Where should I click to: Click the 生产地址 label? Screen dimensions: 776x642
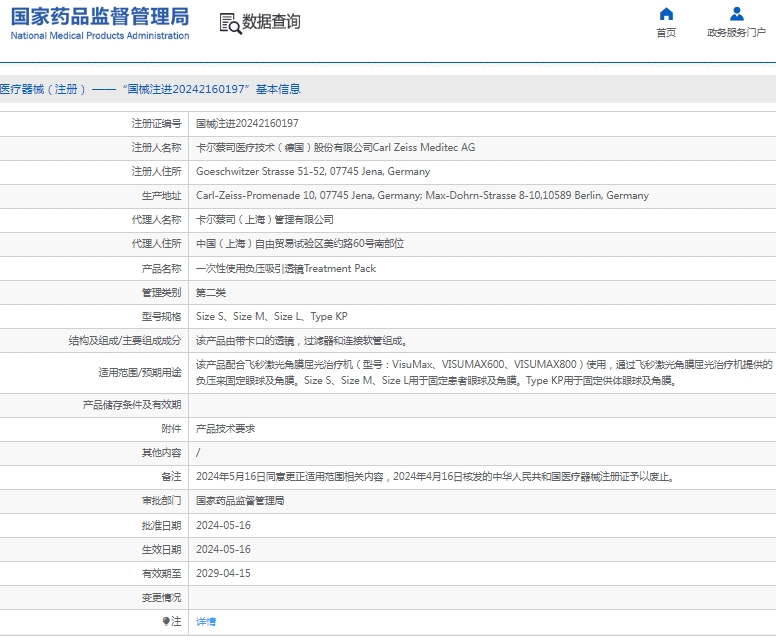(161, 196)
